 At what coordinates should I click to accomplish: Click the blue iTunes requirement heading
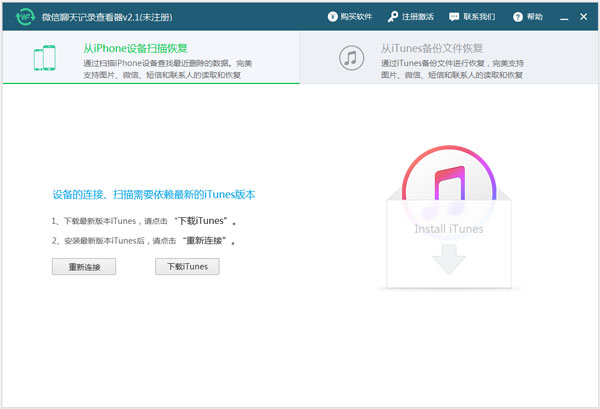pos(154,194)
